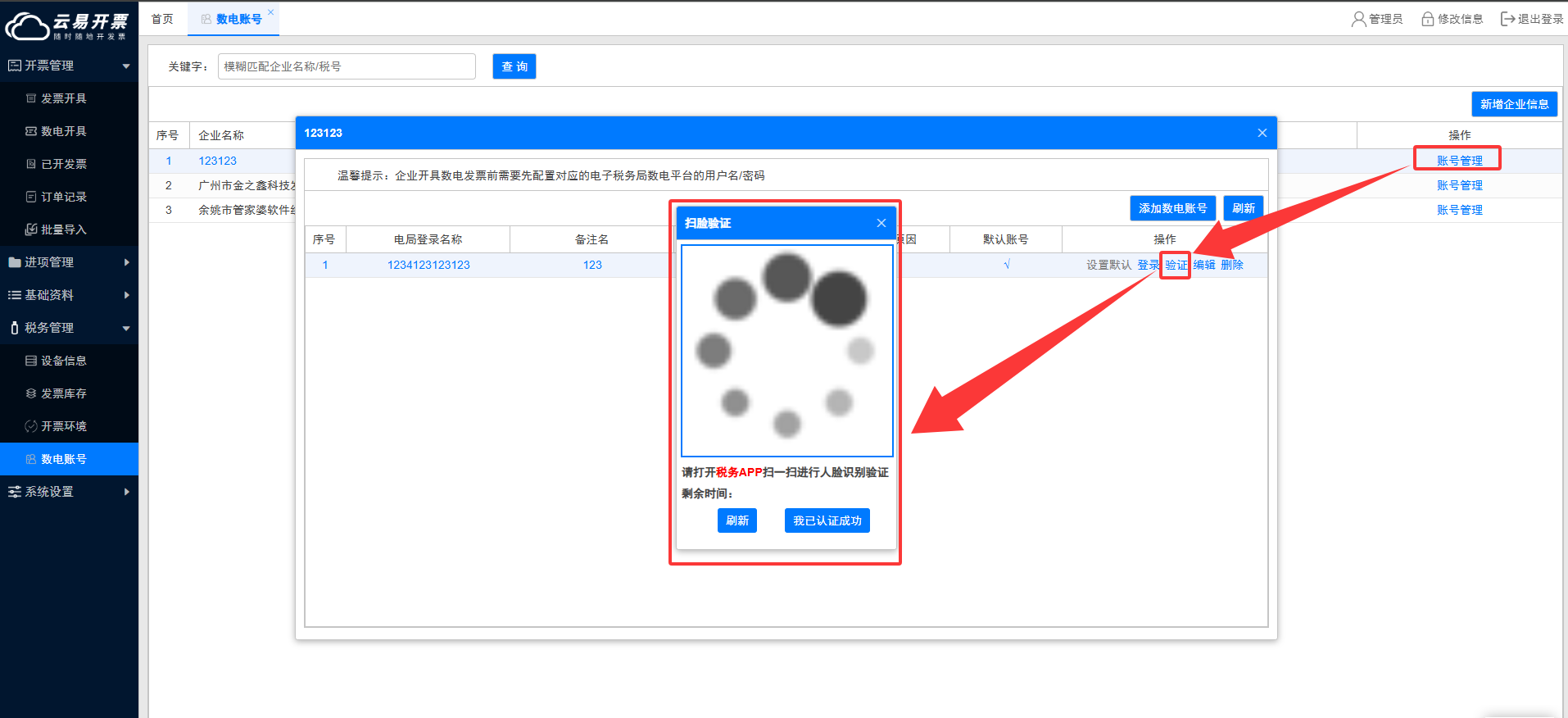The width and height of the screenshot is (1568, 718).
Task: Click the 广州市金之鑫科技 company name
Action: tap(247, 185)
